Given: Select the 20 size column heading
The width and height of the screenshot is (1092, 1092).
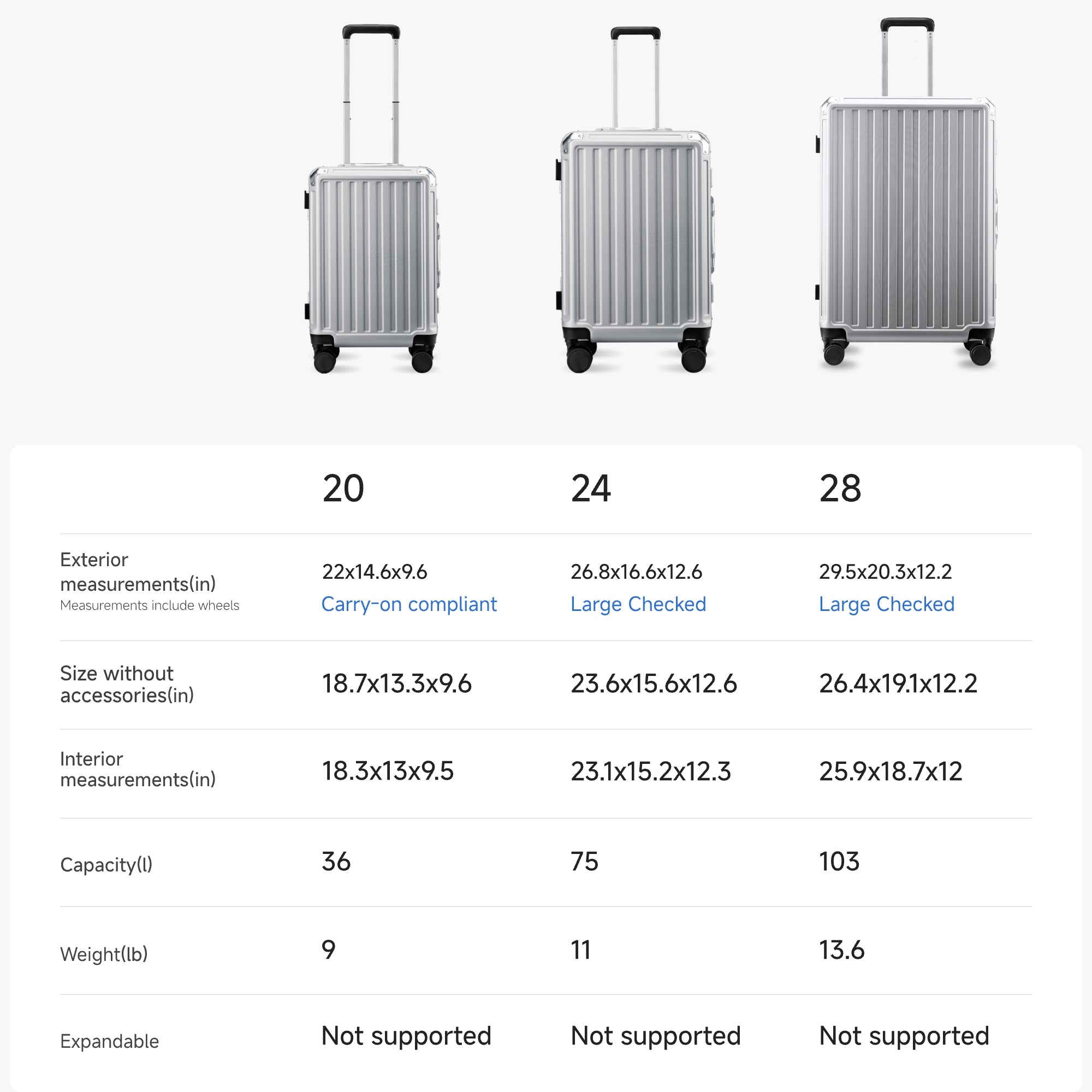Looking at the screenshot, I should [343, 488].
